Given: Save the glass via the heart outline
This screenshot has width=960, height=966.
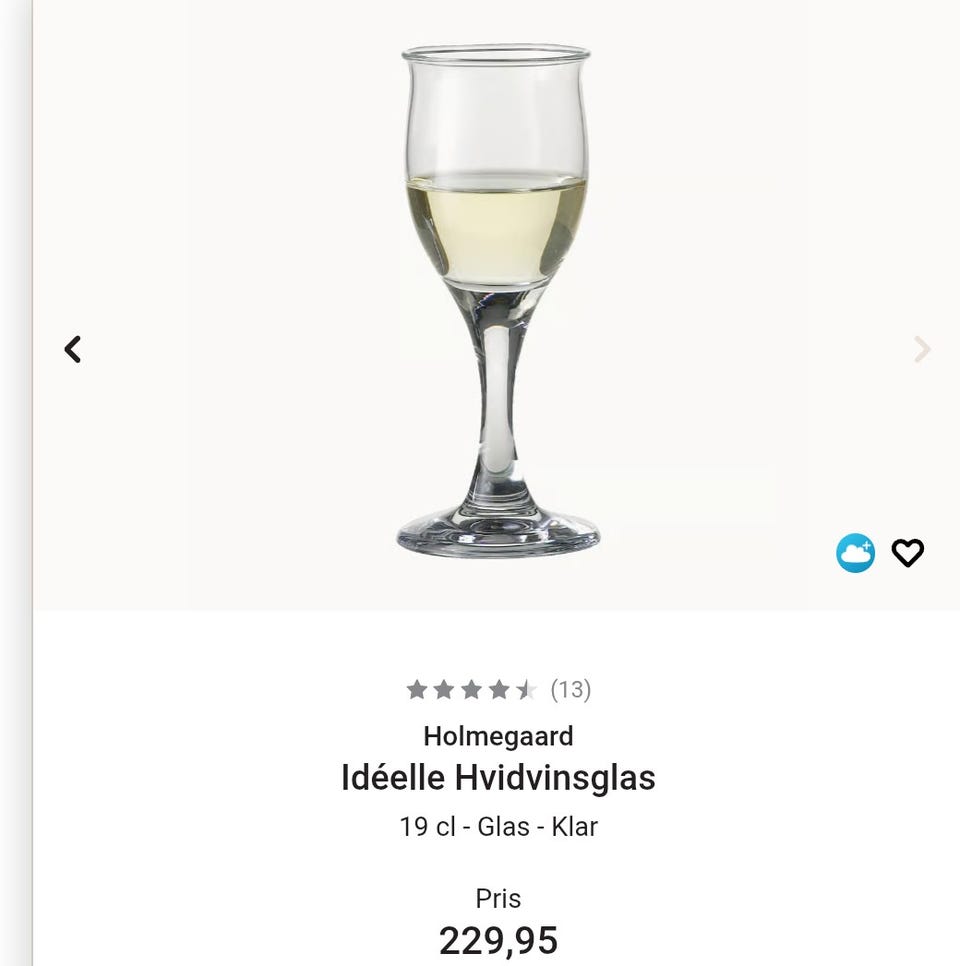Looking at the screenshot, I should 908,551.
